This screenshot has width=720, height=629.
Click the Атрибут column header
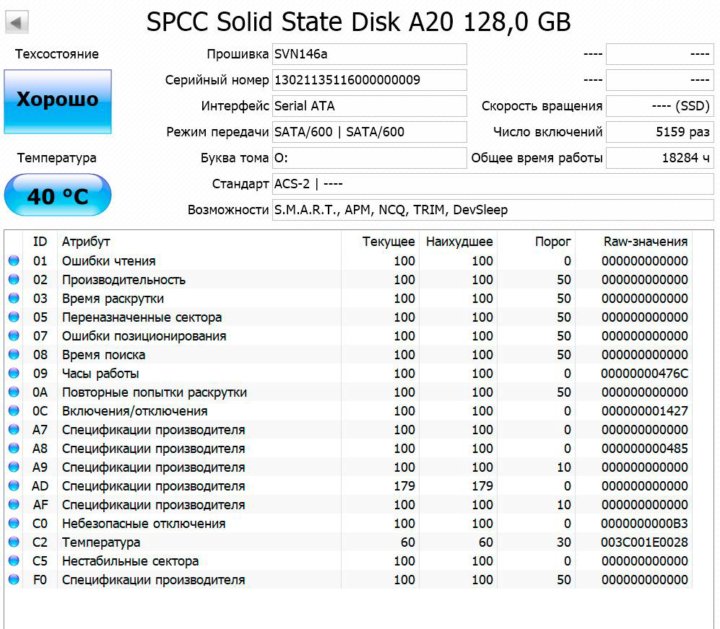86,242
